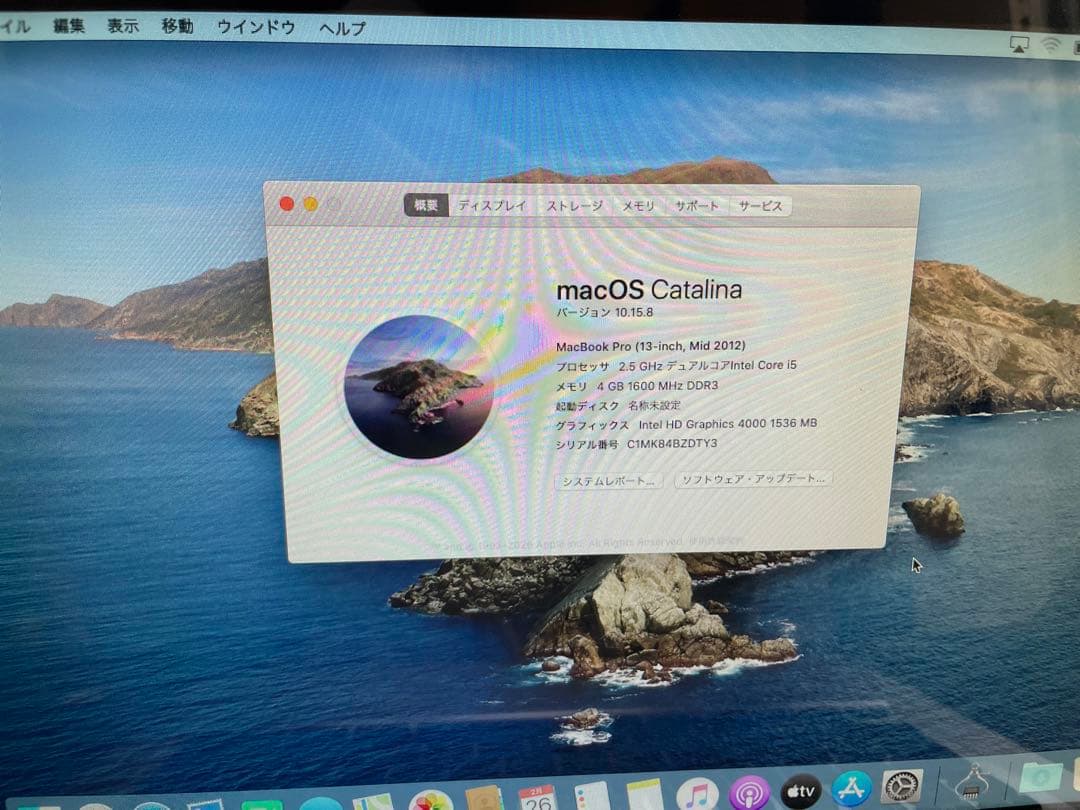Launch the Podcasts app from the Dock
The image size is (1080, 810).
coord(749,792)
